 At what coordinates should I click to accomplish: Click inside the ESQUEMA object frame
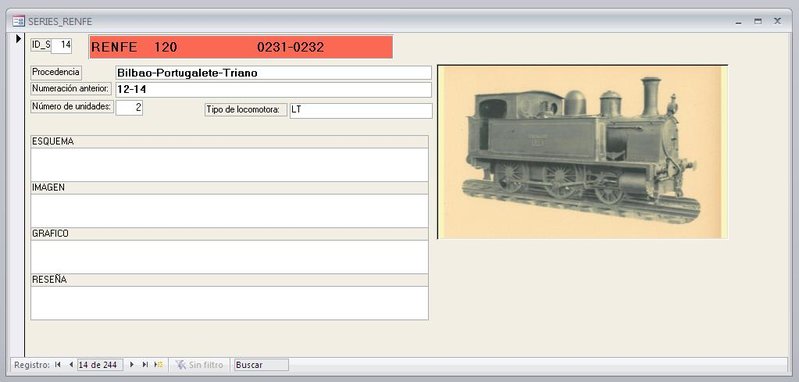229,165
